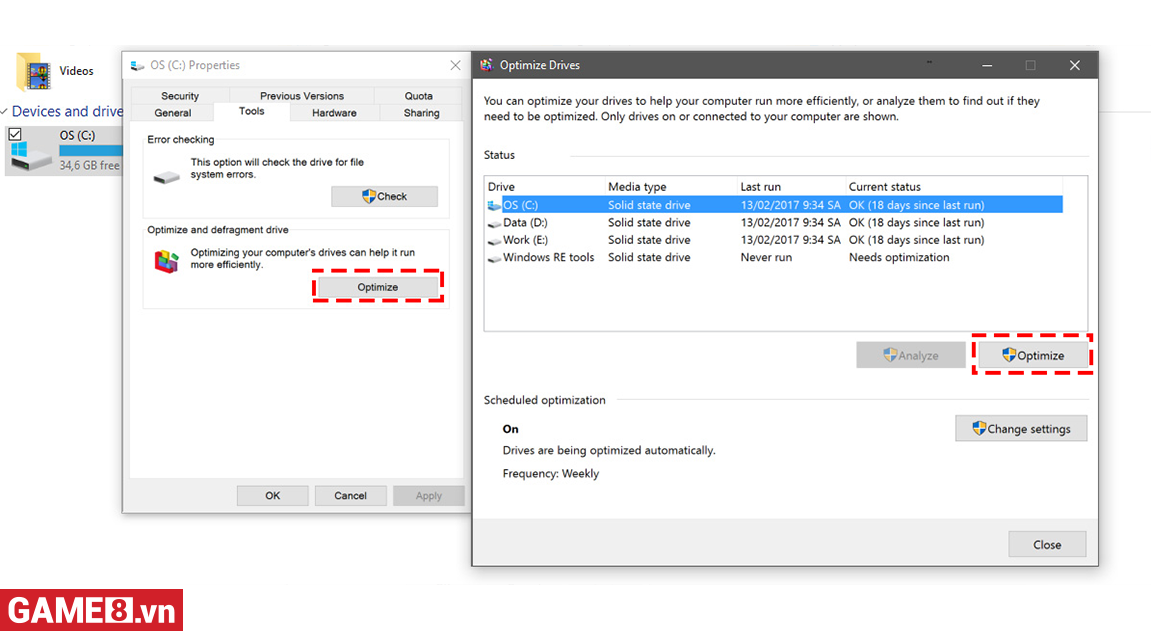Click the defragment icon in Optimize section
Screen dimensions: 1151x631
pos(167,262)
